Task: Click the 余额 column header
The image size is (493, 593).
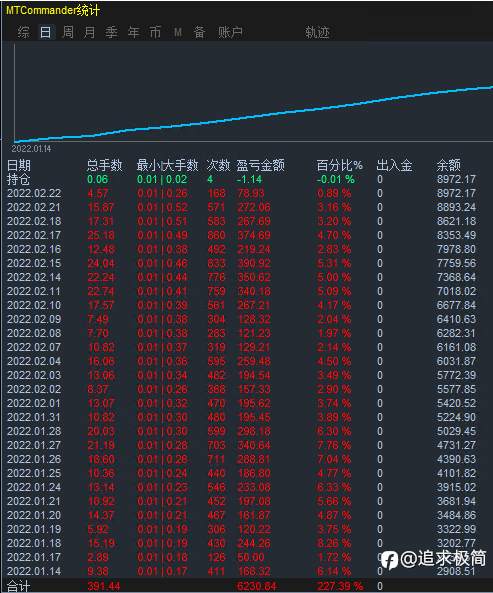Action: point(449,165)
